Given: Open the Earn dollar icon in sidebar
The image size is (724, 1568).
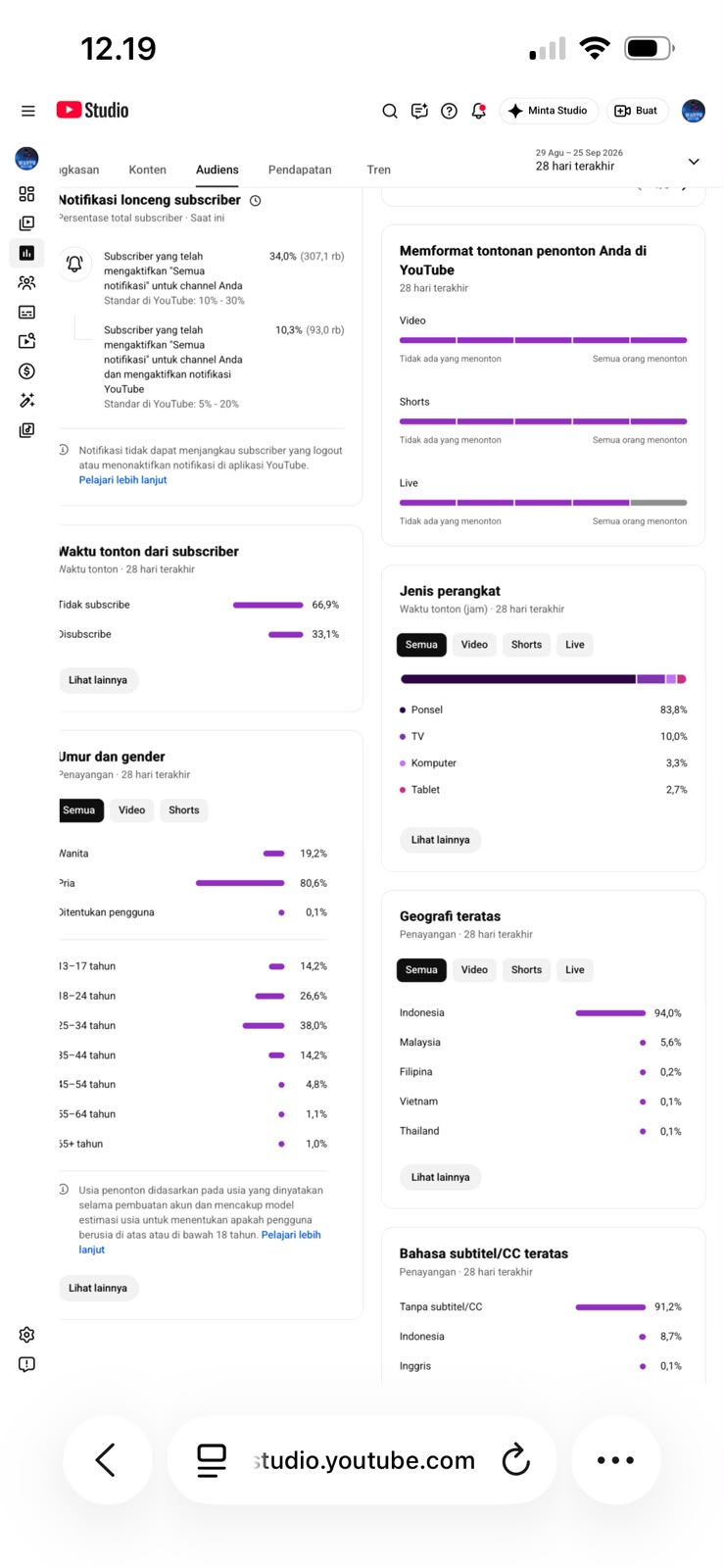Looking at the screenshot, I should [26, 370].
